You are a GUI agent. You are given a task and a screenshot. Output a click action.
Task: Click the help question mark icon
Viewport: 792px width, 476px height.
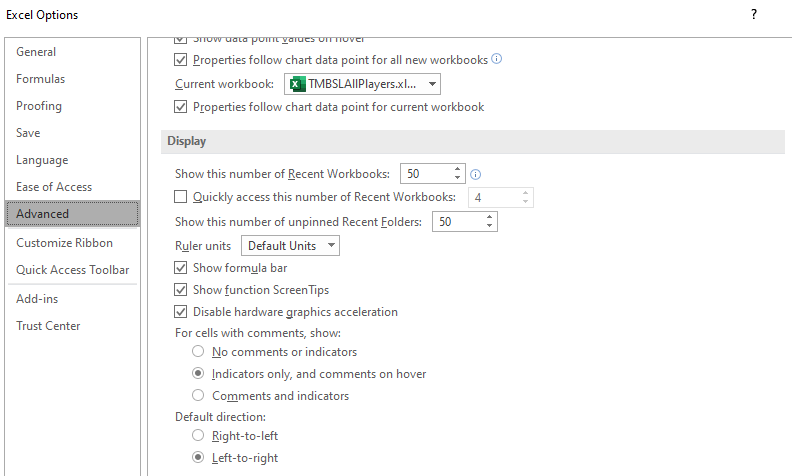754,14
